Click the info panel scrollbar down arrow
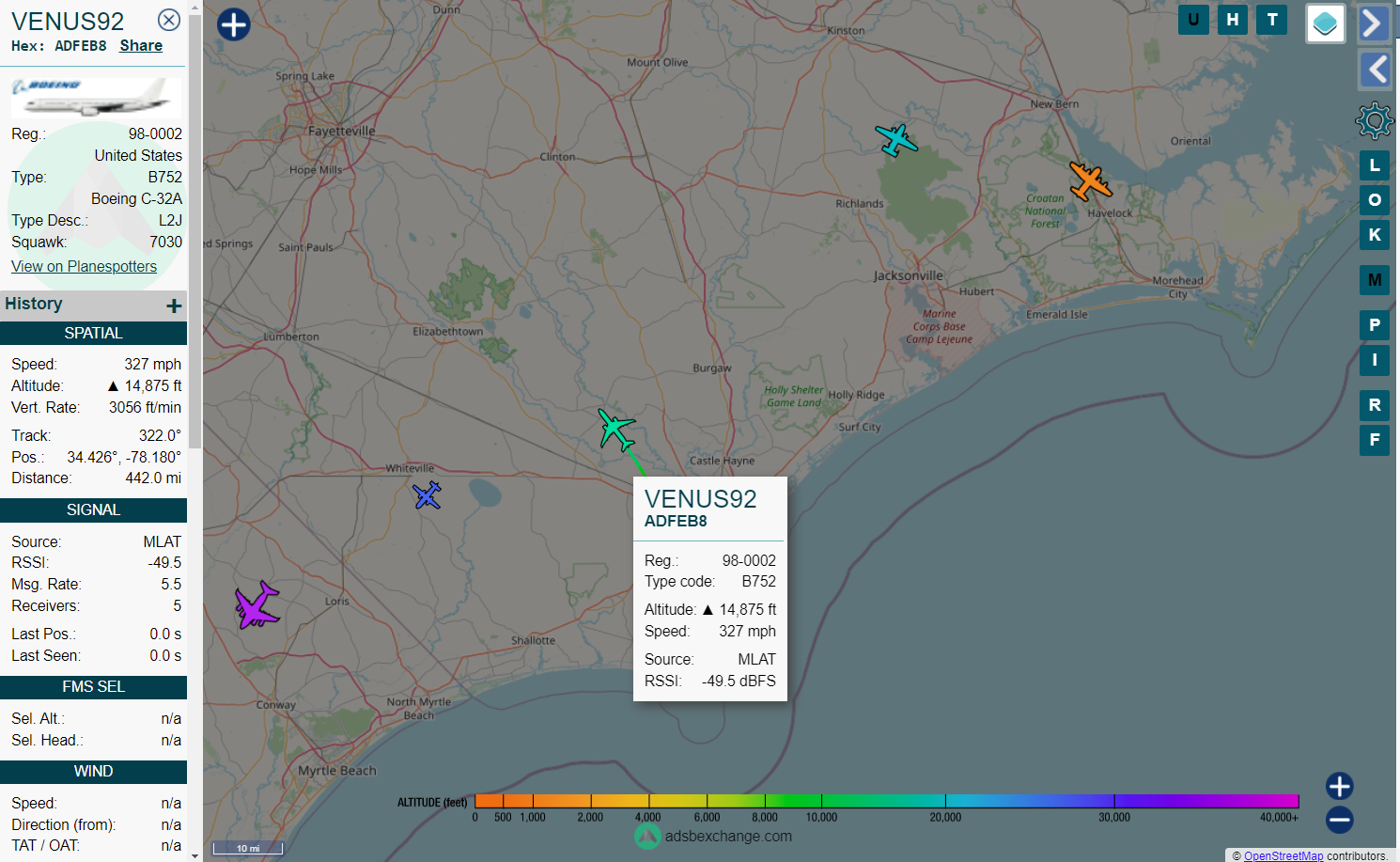 pyautogui.click(x=195, y=855)
